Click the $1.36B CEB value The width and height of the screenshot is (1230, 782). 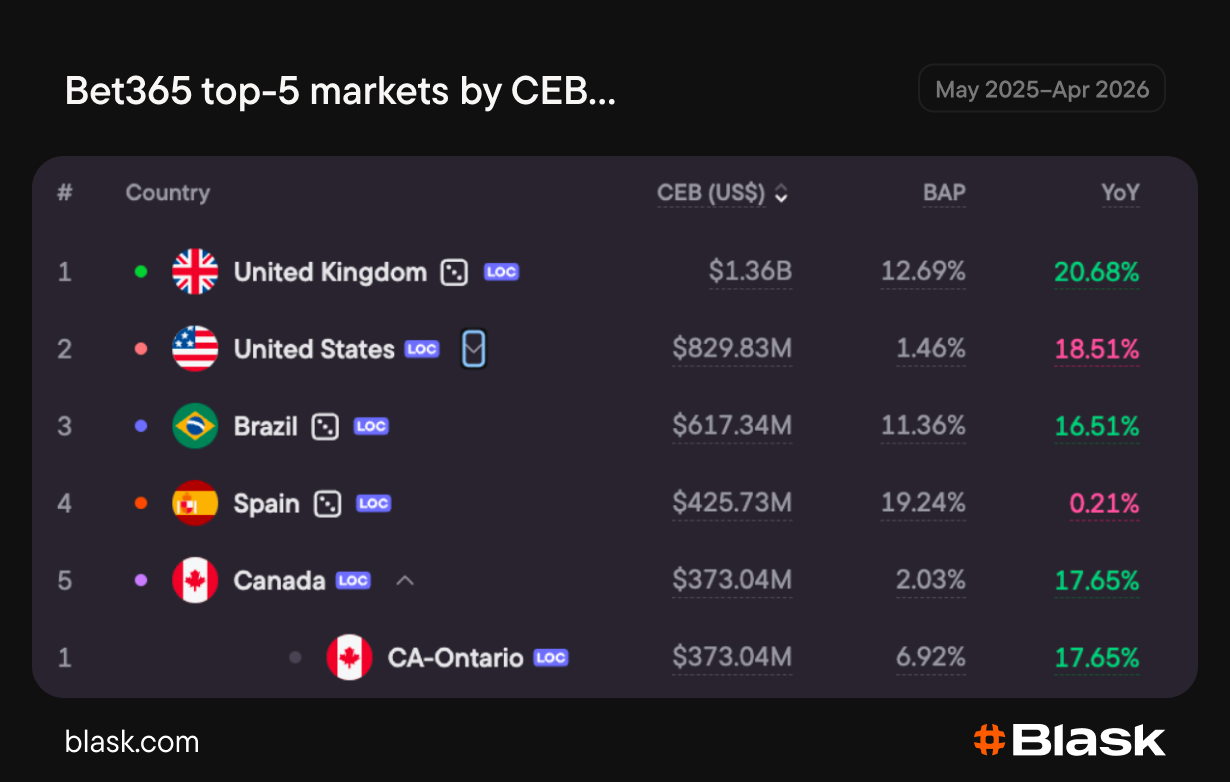(x=750, y=272)
